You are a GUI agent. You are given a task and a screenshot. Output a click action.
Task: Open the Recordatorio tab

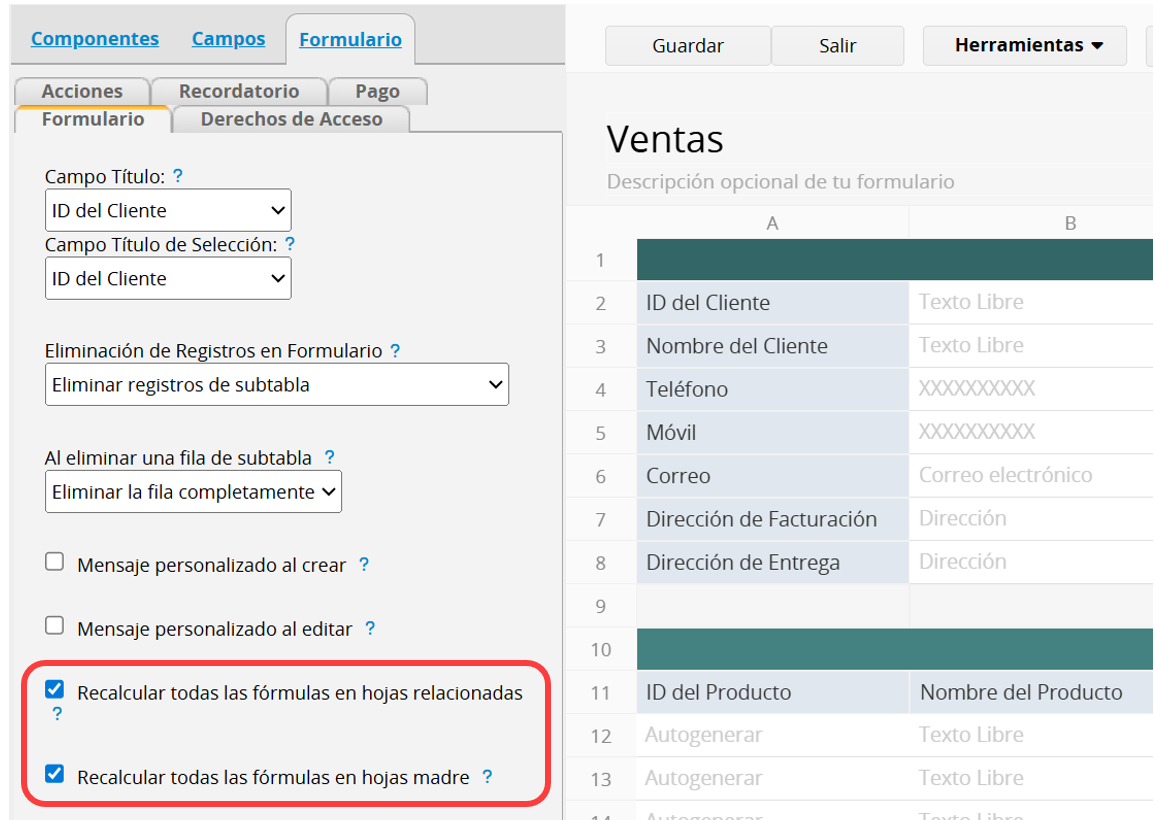pos(238,91)
